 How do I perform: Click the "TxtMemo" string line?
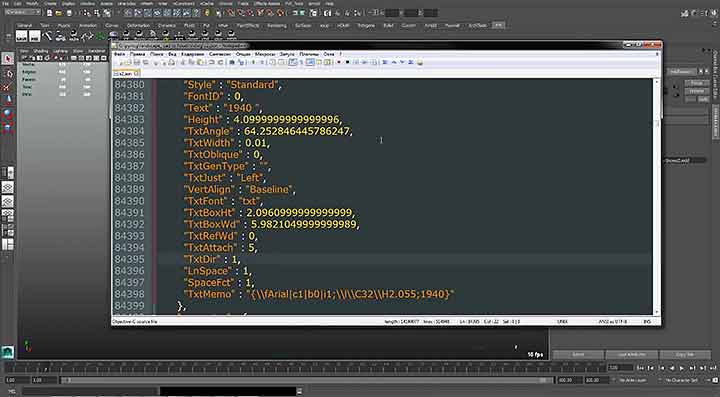point(319,294)
